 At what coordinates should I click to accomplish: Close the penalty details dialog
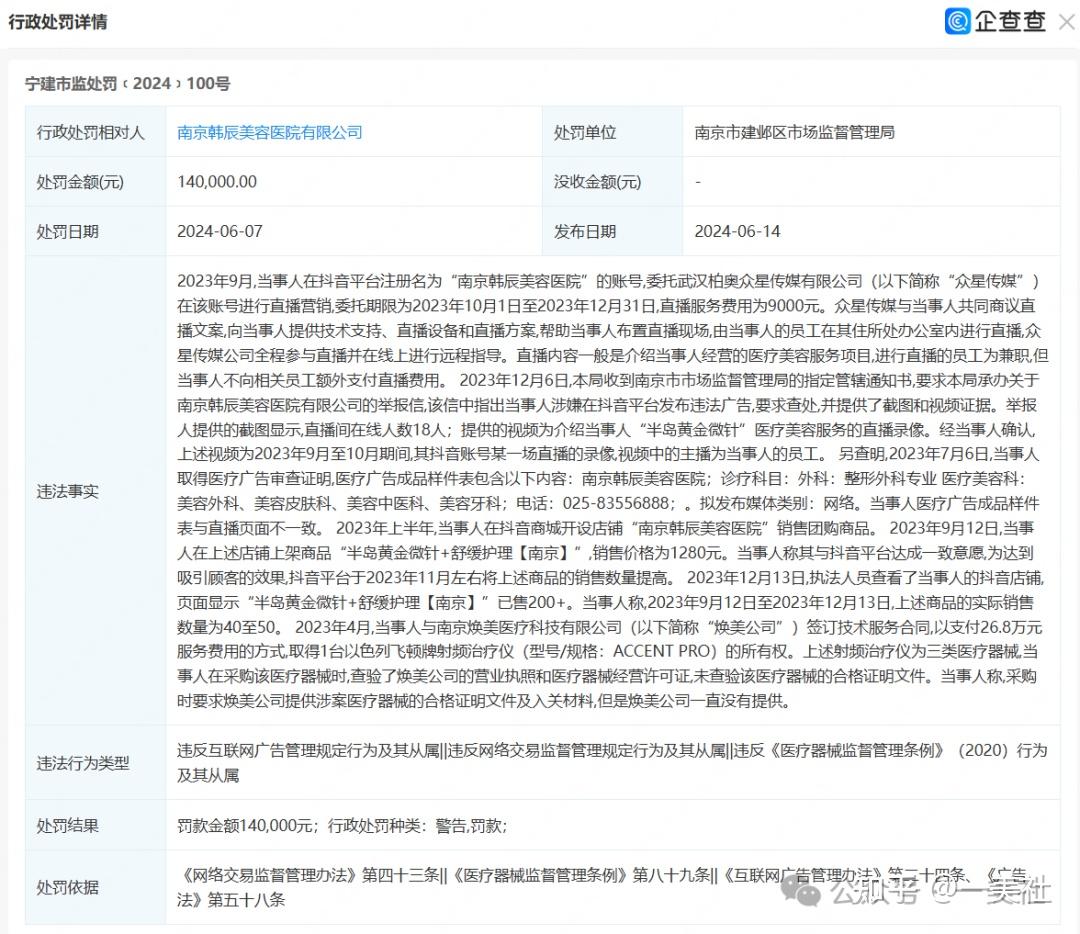[1067, 23]
